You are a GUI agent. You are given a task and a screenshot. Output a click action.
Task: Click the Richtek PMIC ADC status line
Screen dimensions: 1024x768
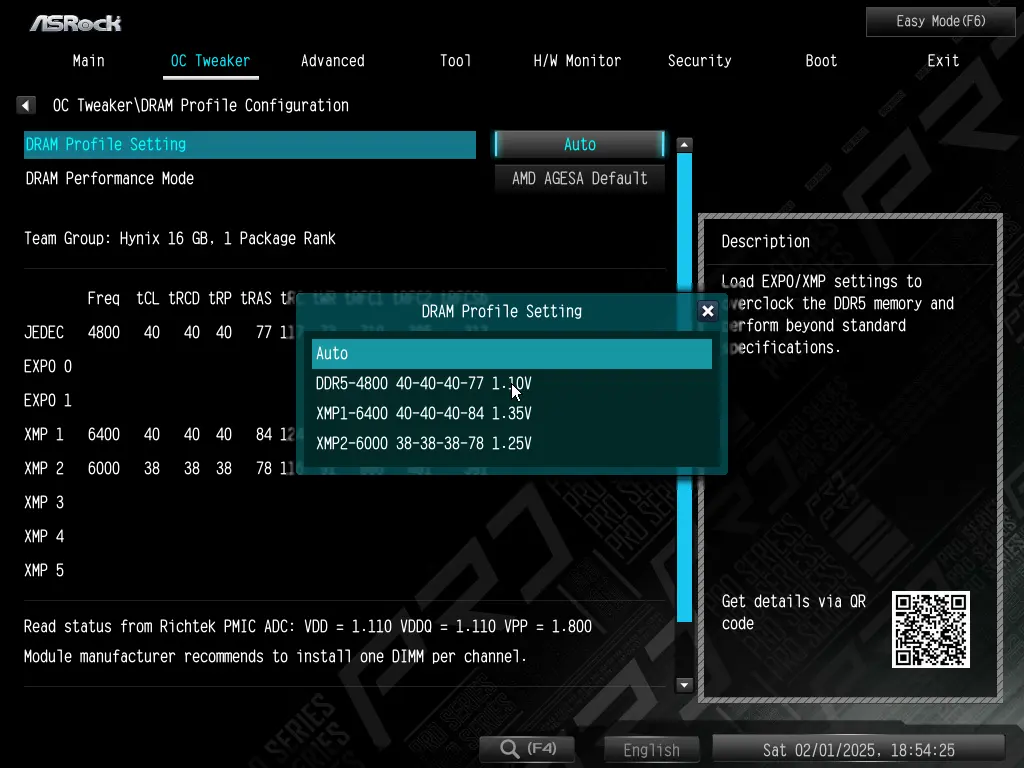(x=308, y=626)
